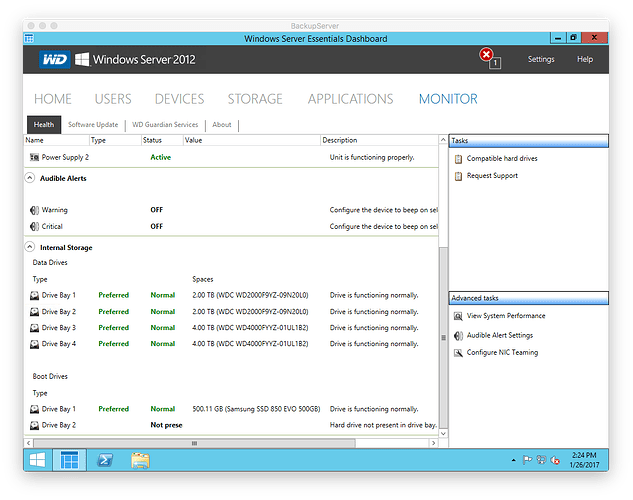Open the critical alert notification icon
Image resolution: width=633 pixels, height=500 pixels.
[486, 54]
